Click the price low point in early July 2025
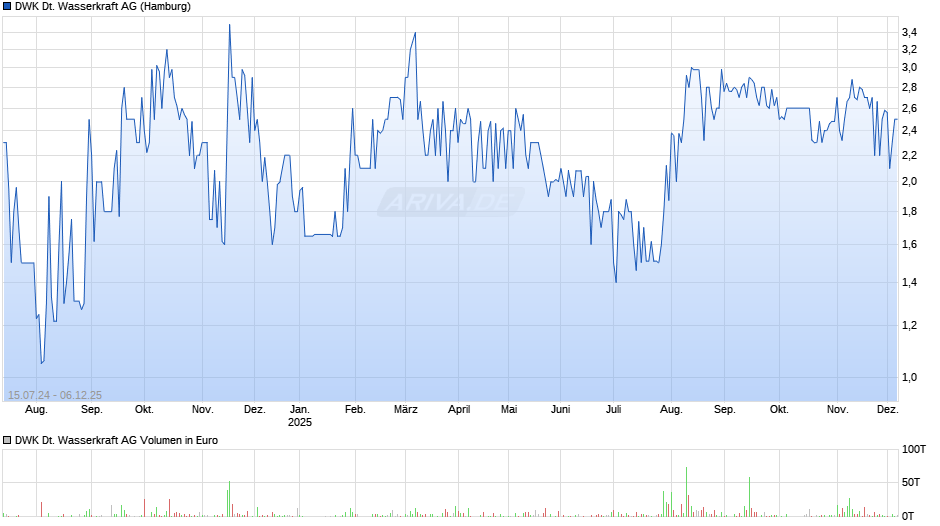The width and height of the screenshot is (940, 526). tap(616, 282)
